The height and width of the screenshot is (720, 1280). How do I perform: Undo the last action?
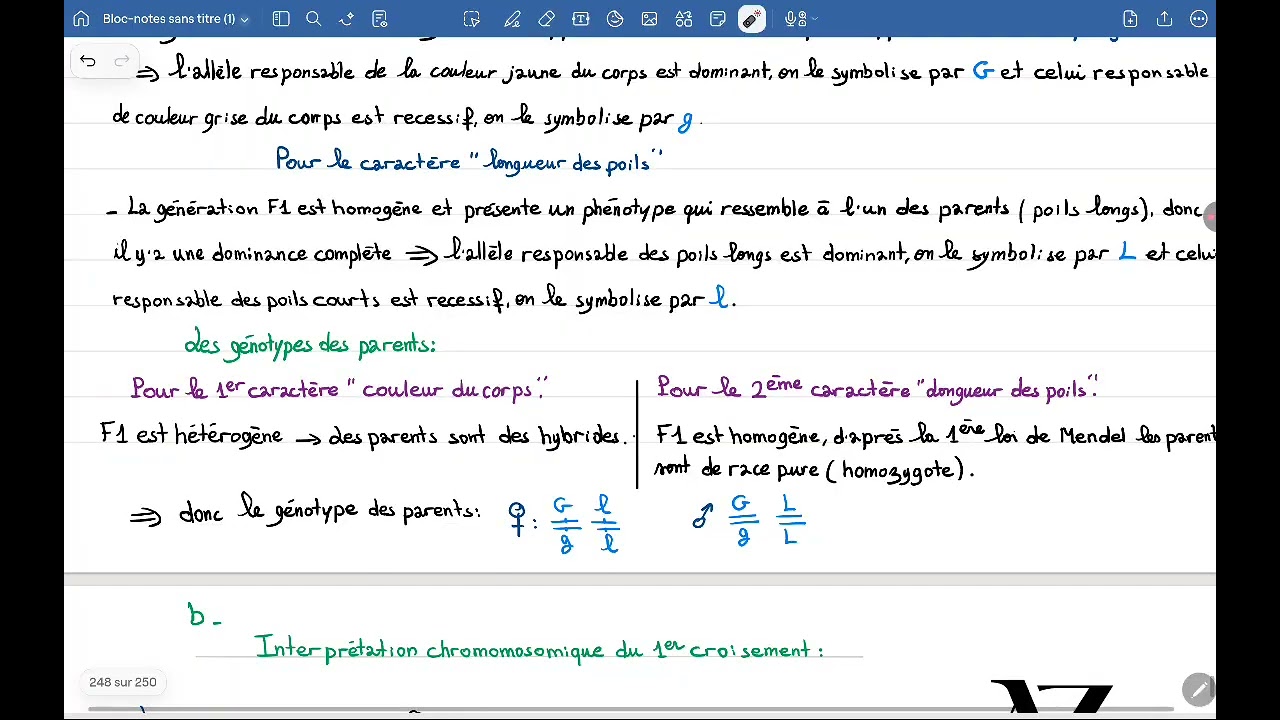[x=88, y=62]
